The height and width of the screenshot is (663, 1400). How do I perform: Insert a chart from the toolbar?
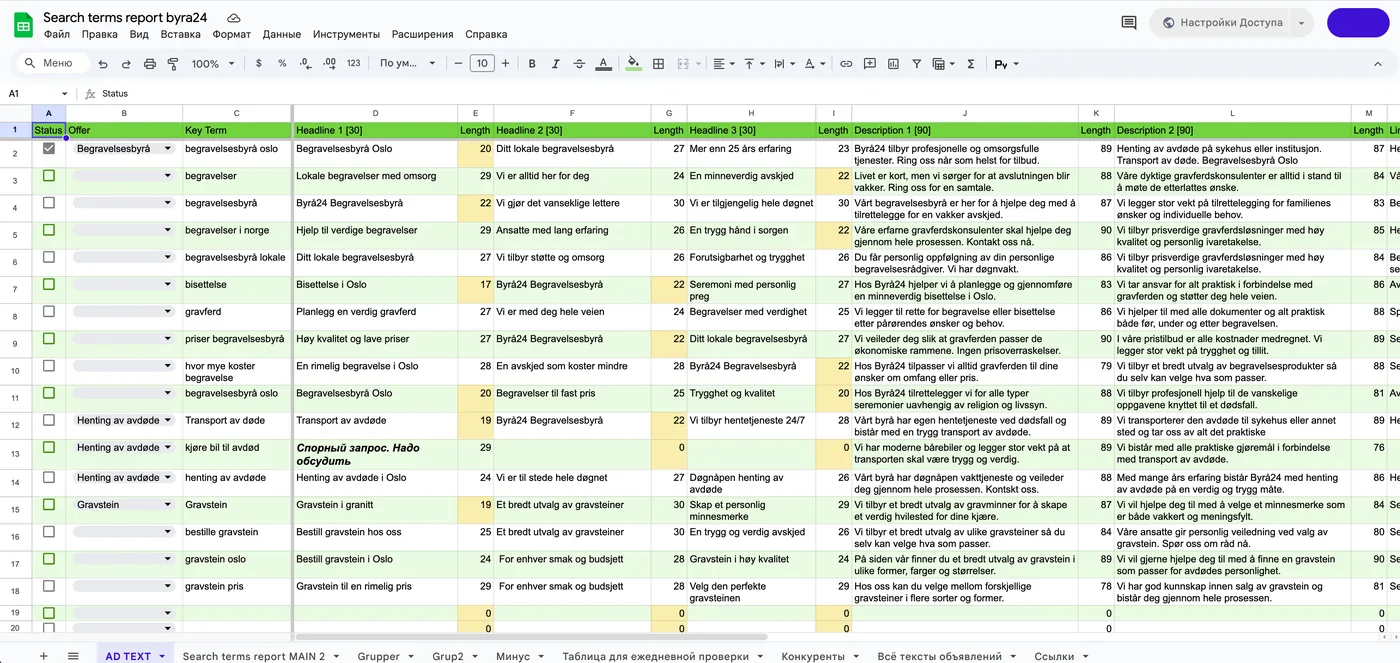pyautogui.click(x=893, y=64)
